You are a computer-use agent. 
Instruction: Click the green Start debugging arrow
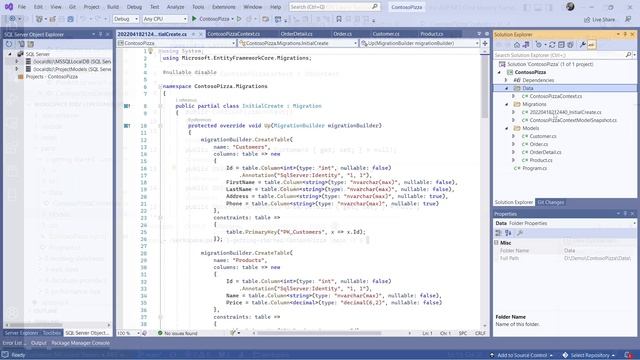(194, 19)
